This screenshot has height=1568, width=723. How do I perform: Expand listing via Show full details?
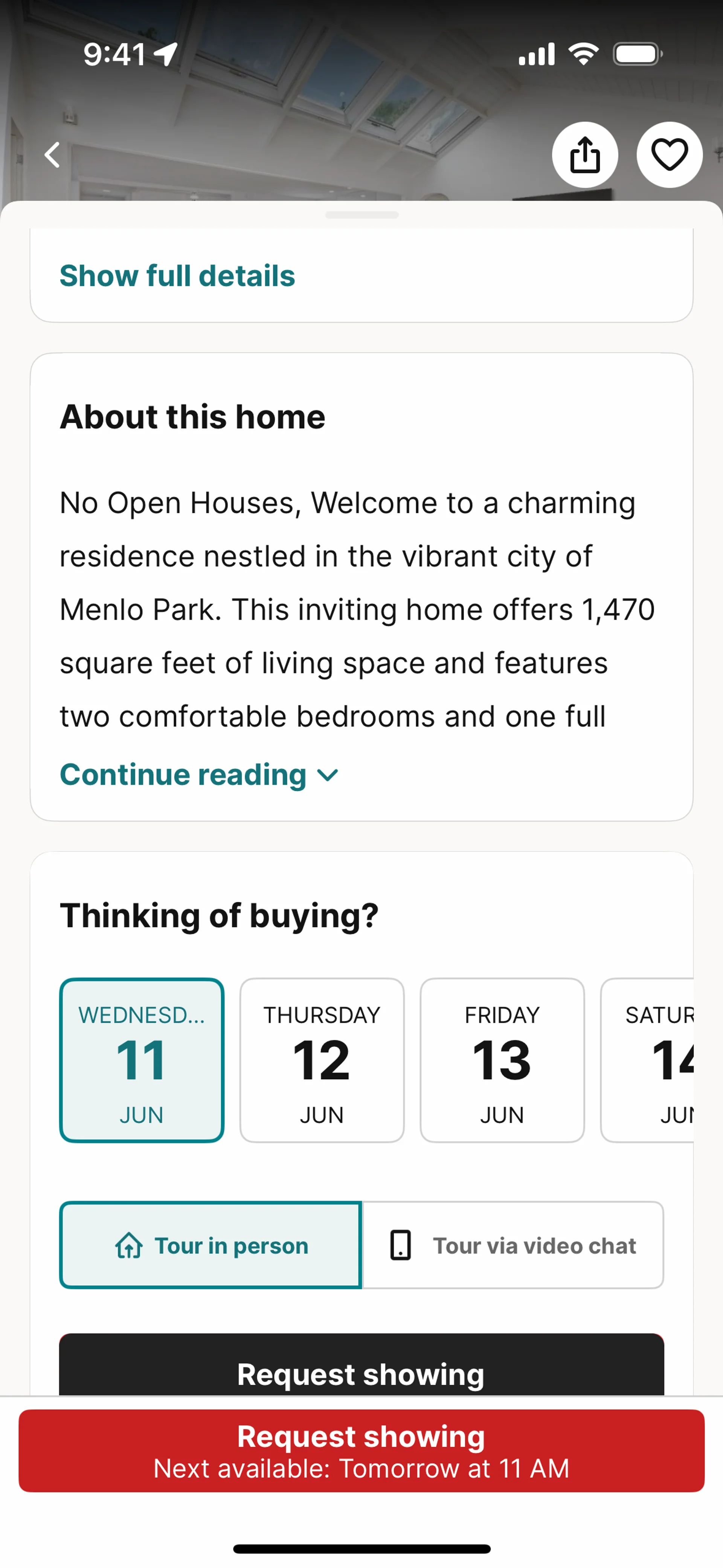(177, 276)
